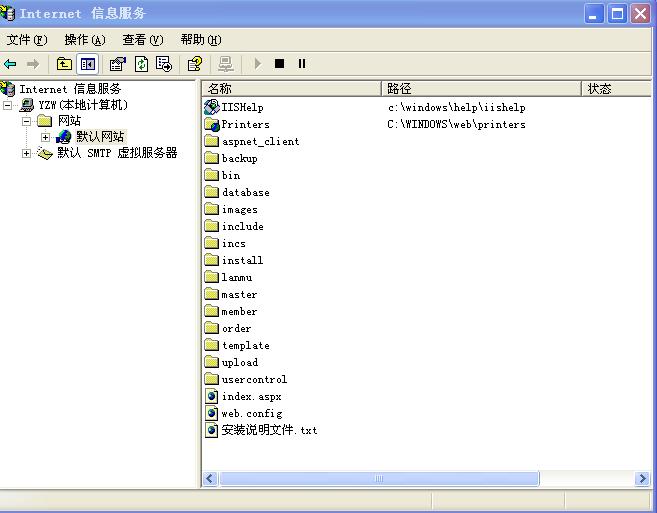The image size is (657, 513).
Task: Click the Help toolbar icon
Action: (x=196, y=64)
